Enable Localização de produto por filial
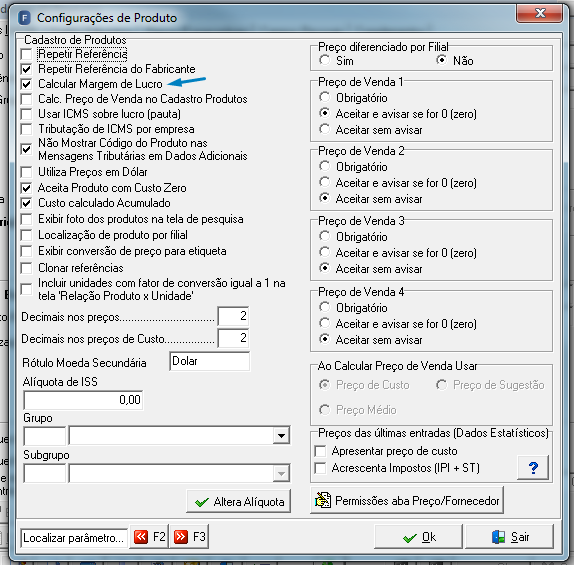 point(26,235)
